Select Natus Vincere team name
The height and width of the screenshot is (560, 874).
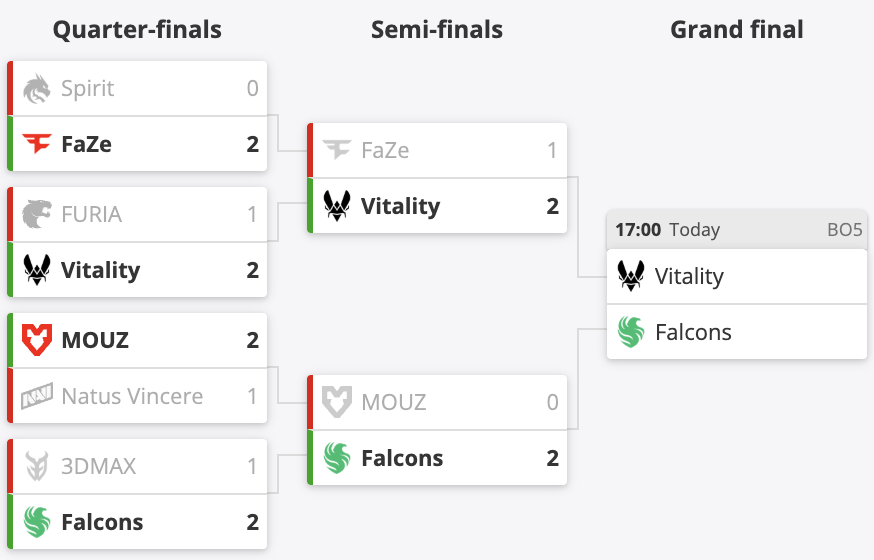tap(132, 397)
